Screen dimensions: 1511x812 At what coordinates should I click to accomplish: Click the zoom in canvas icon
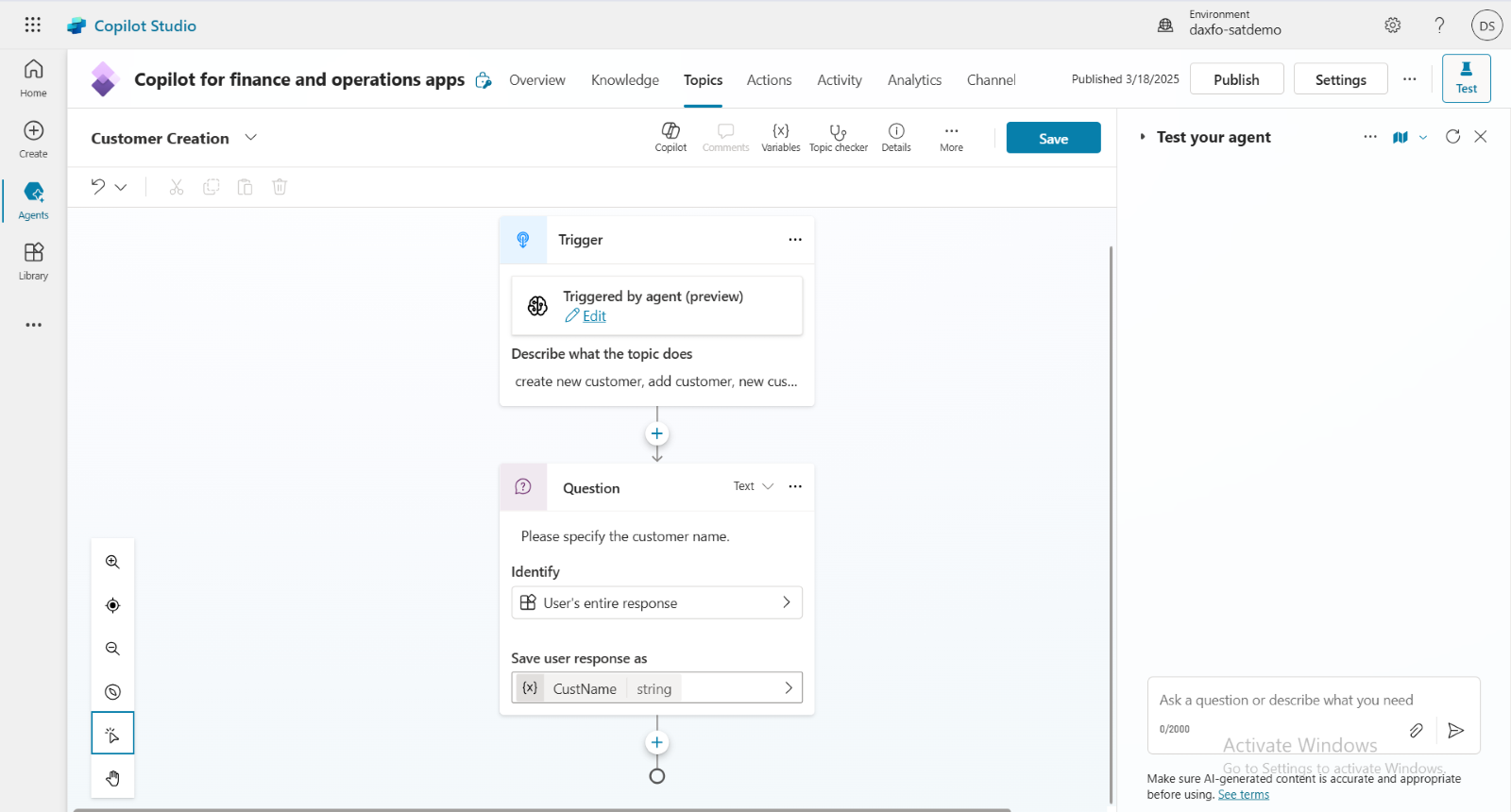click(112, 562)
